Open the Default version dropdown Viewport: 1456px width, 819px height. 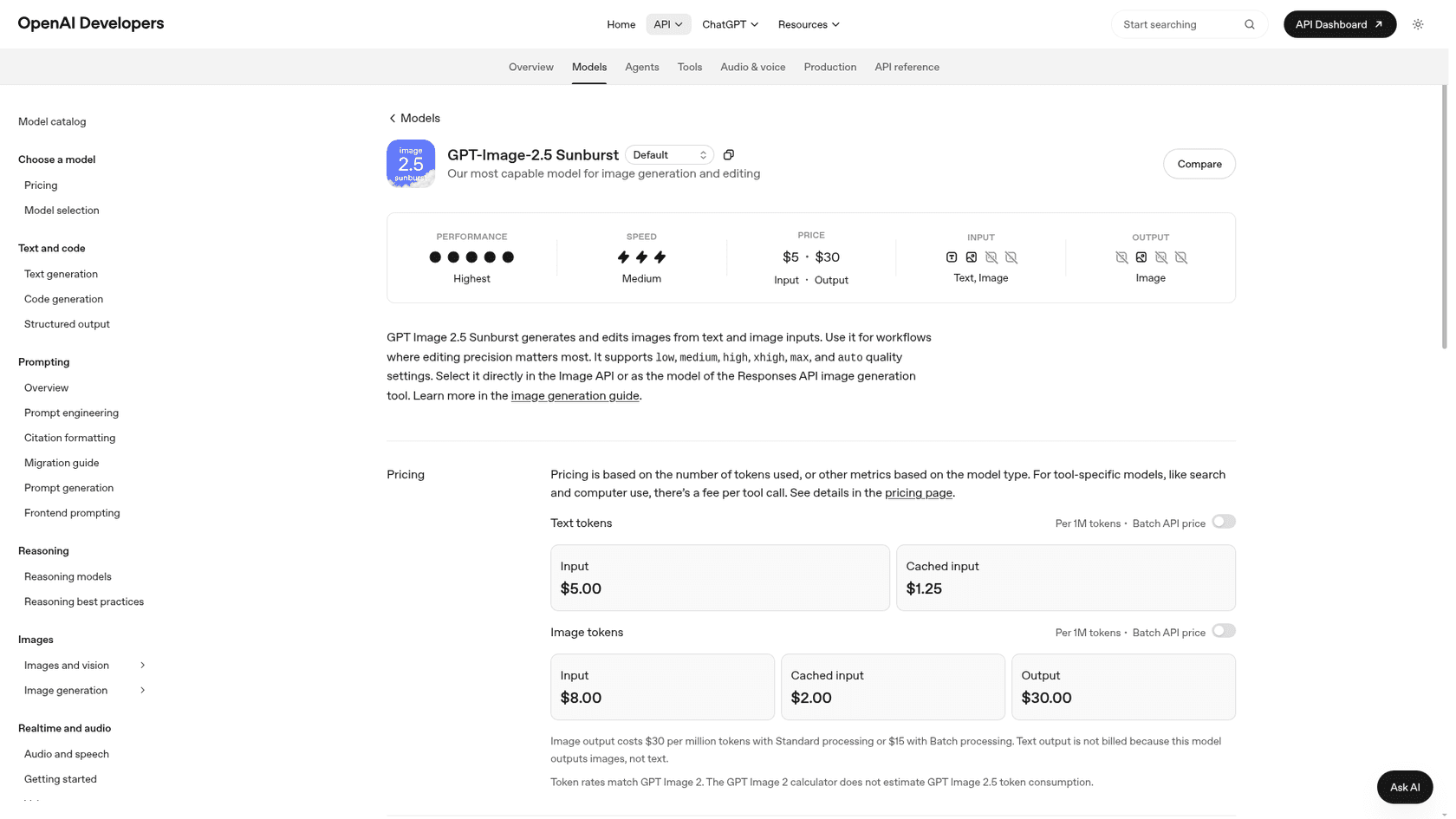(669, 155)
